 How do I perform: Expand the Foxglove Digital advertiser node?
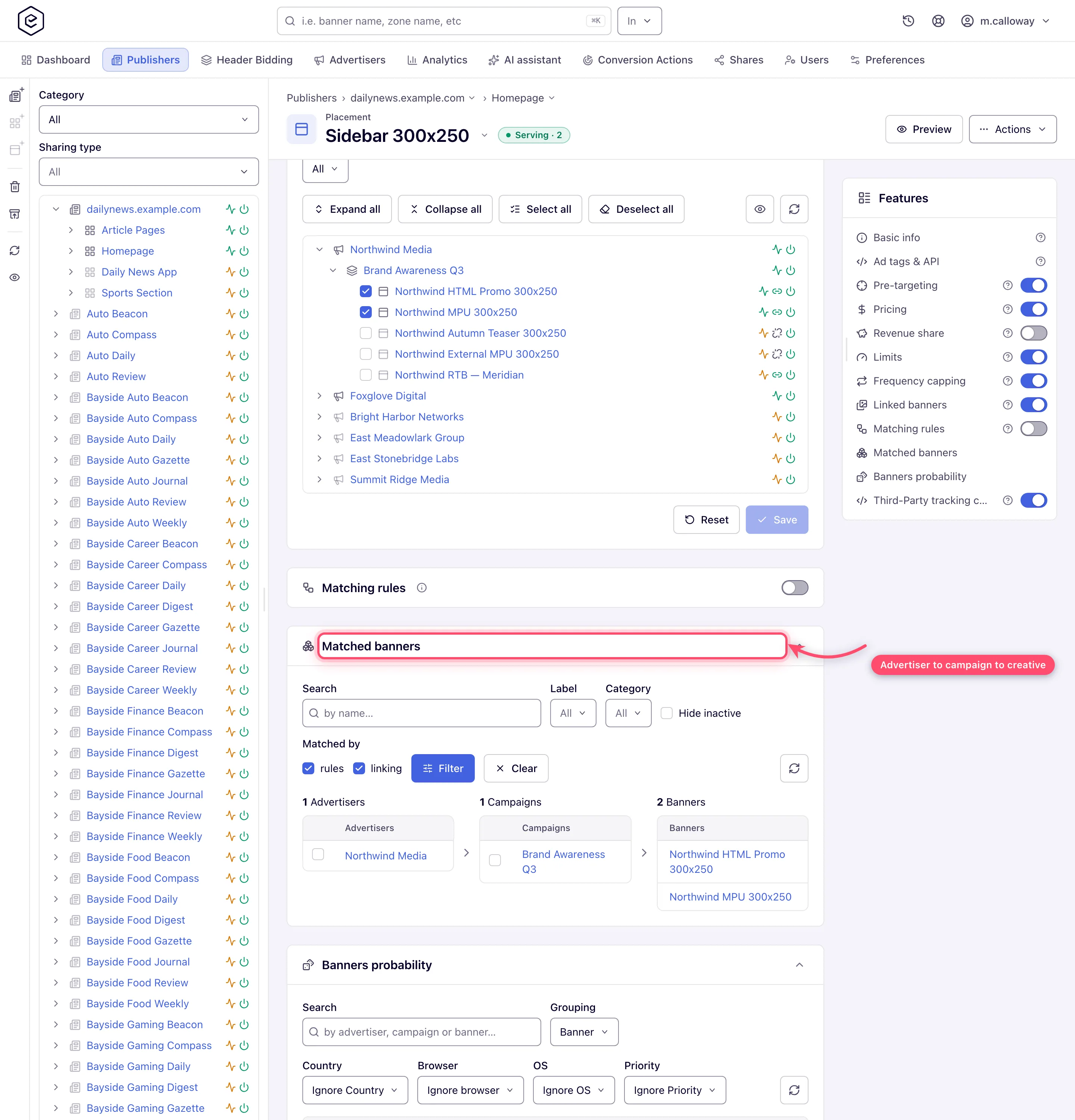(x=319, y=396)
